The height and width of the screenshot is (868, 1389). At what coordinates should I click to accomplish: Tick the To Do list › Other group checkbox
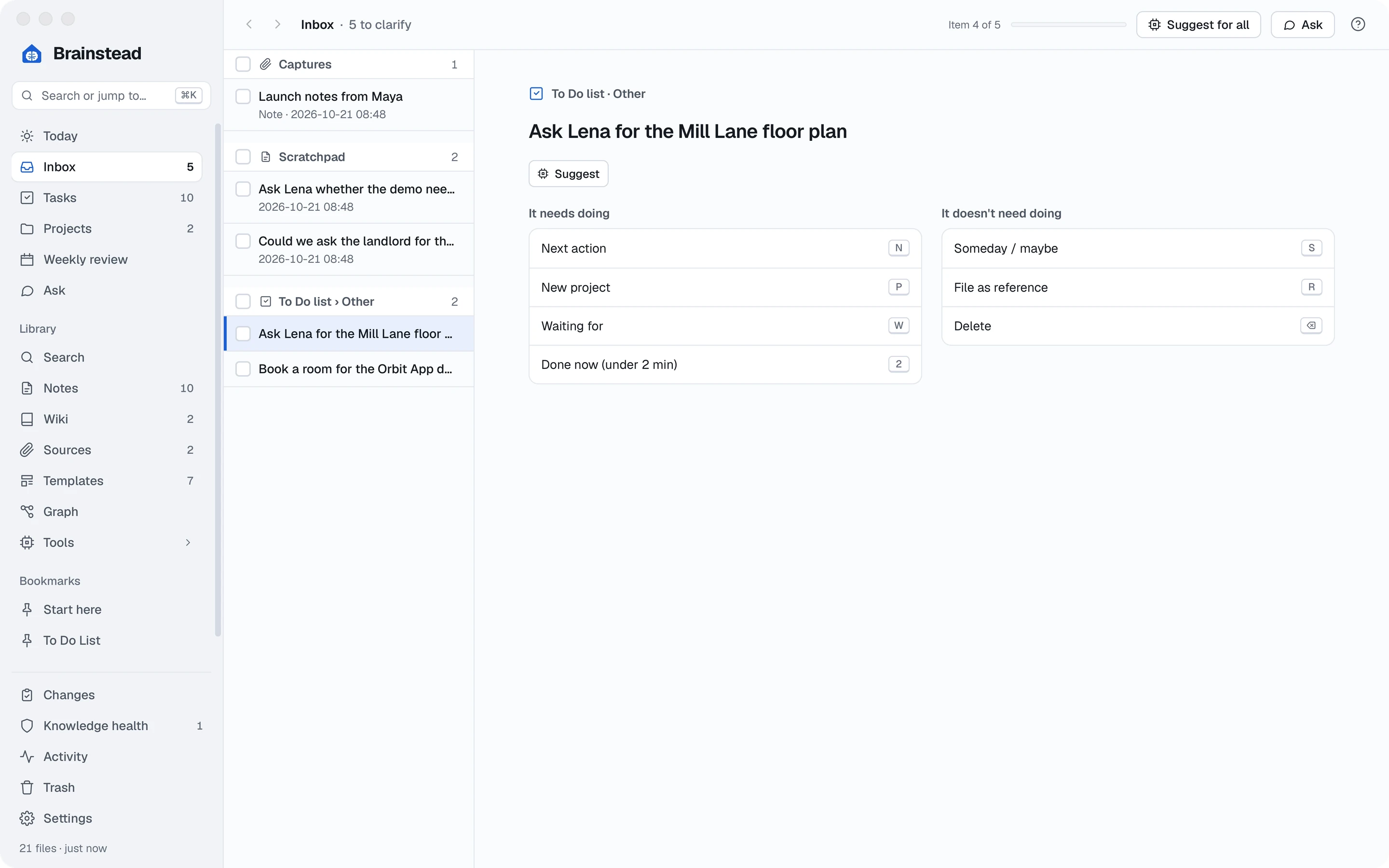(x=244, y=301)
